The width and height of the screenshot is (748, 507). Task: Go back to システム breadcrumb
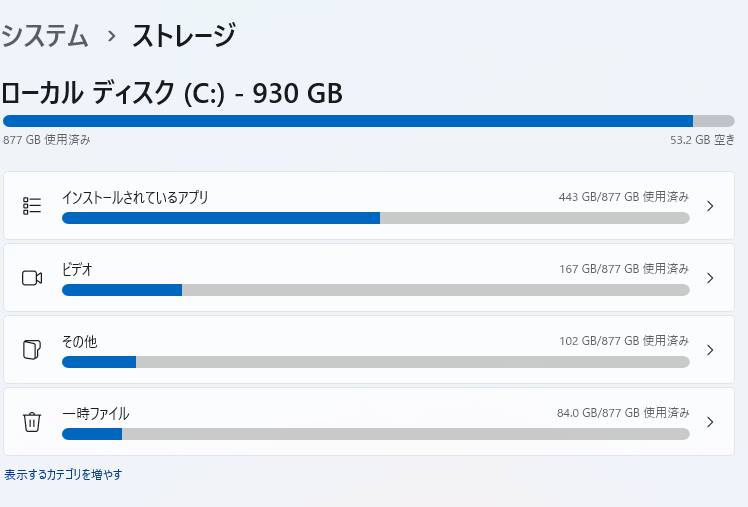pyautogui.click(x=45, y=36)
